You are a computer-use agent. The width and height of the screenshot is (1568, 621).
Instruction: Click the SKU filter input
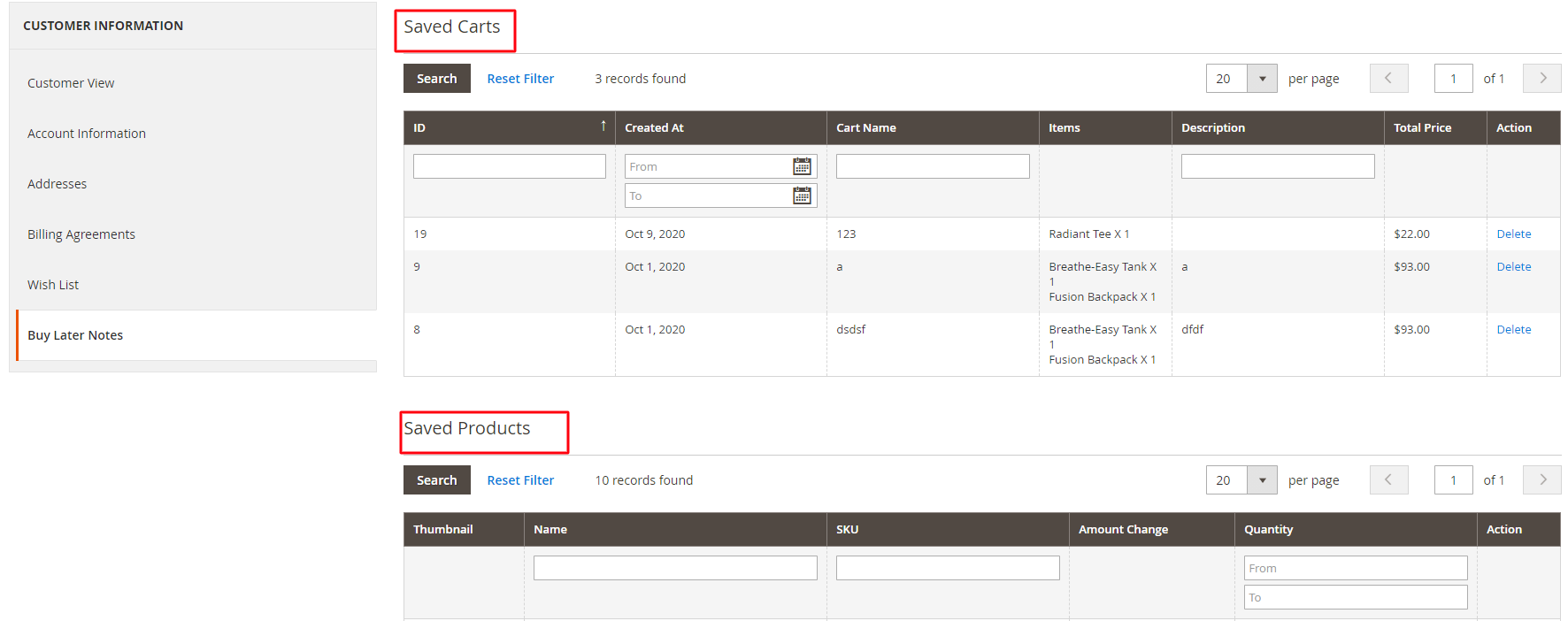(947, 568)
